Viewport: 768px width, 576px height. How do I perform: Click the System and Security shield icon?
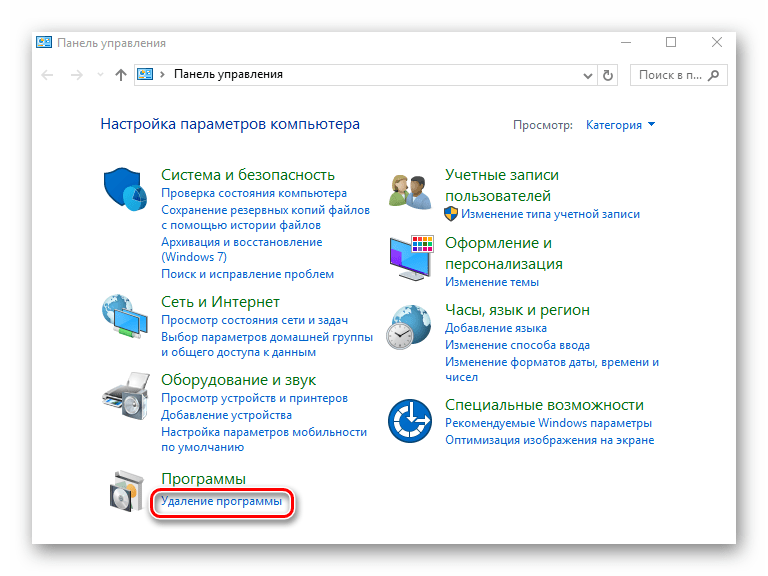coord(125,189)
